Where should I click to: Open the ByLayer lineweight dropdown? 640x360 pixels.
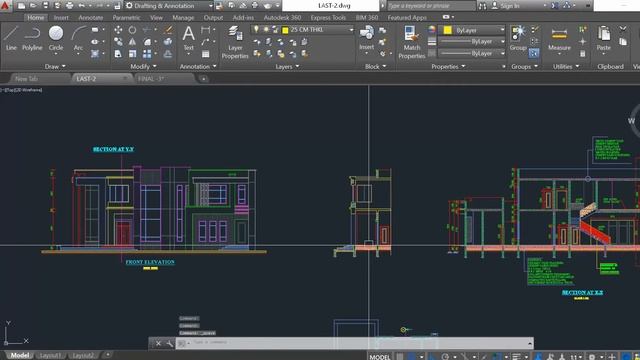tap(473, 42)
